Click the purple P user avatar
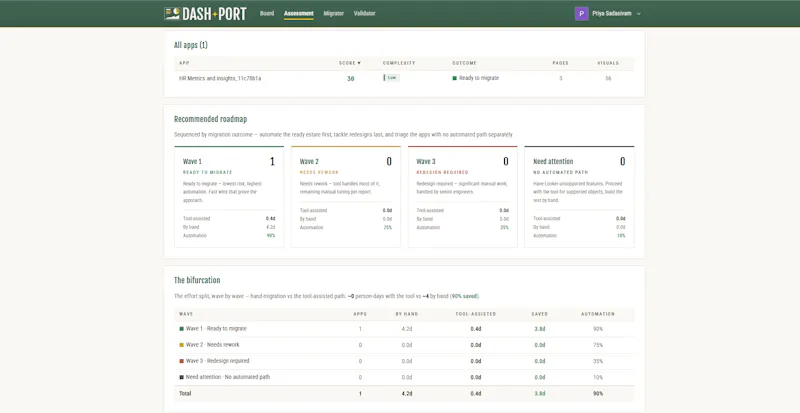Image resolution: width=800 pixels, height=413 pixels. (x=581, y=14)
